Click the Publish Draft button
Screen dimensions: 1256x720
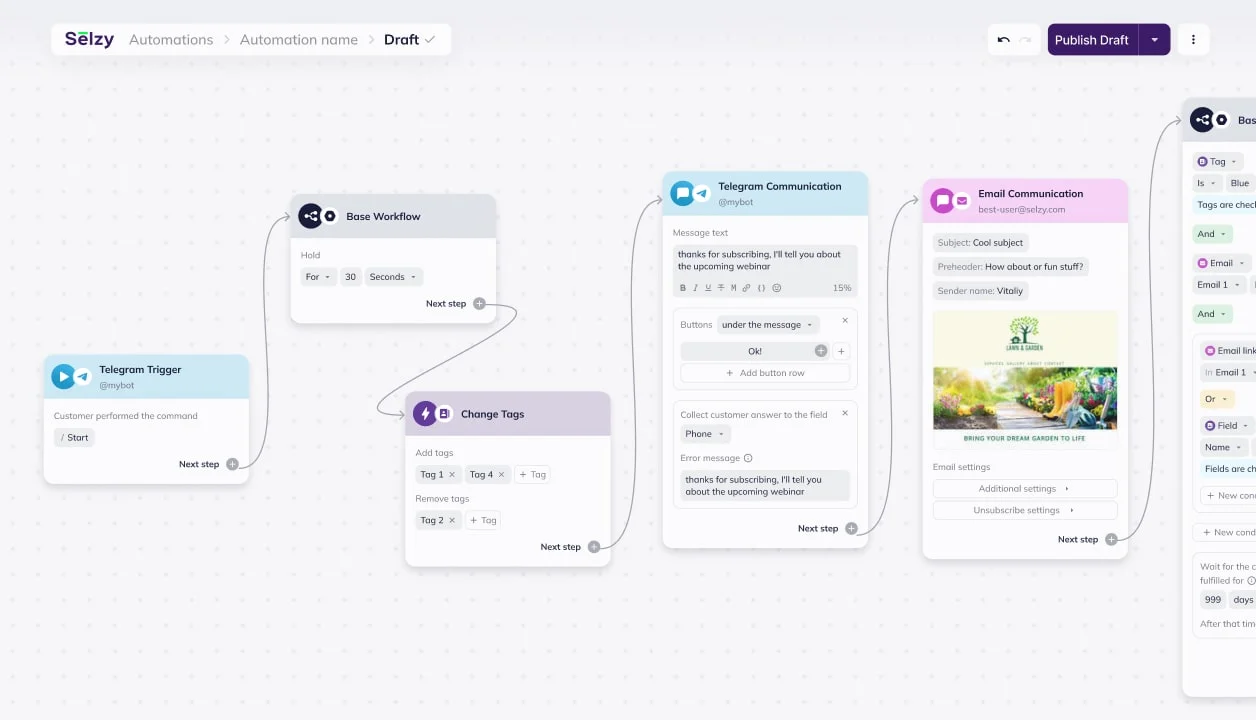point(1091,39)
